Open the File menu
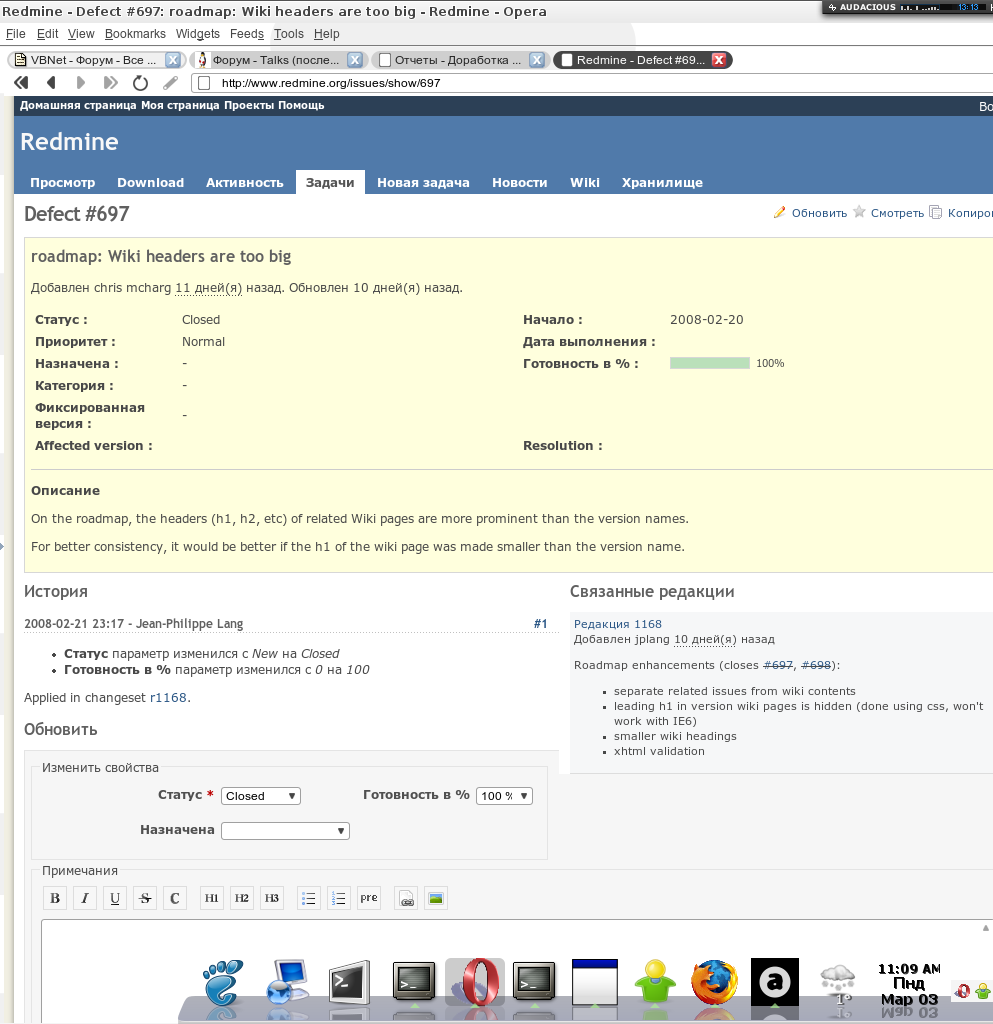The image size is (993, 1024). click(16, 34)
